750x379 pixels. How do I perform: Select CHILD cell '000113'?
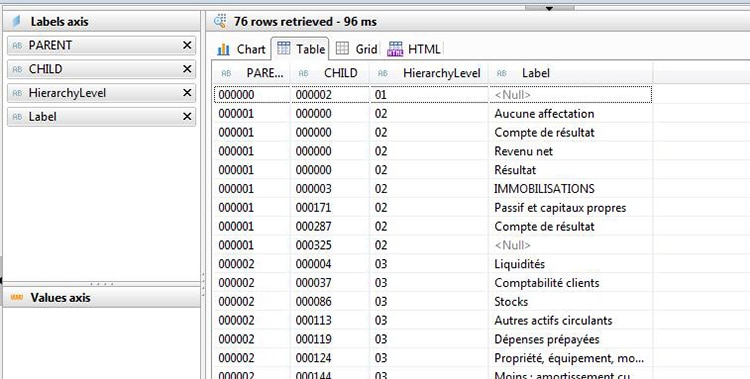(x=330, y=320)
